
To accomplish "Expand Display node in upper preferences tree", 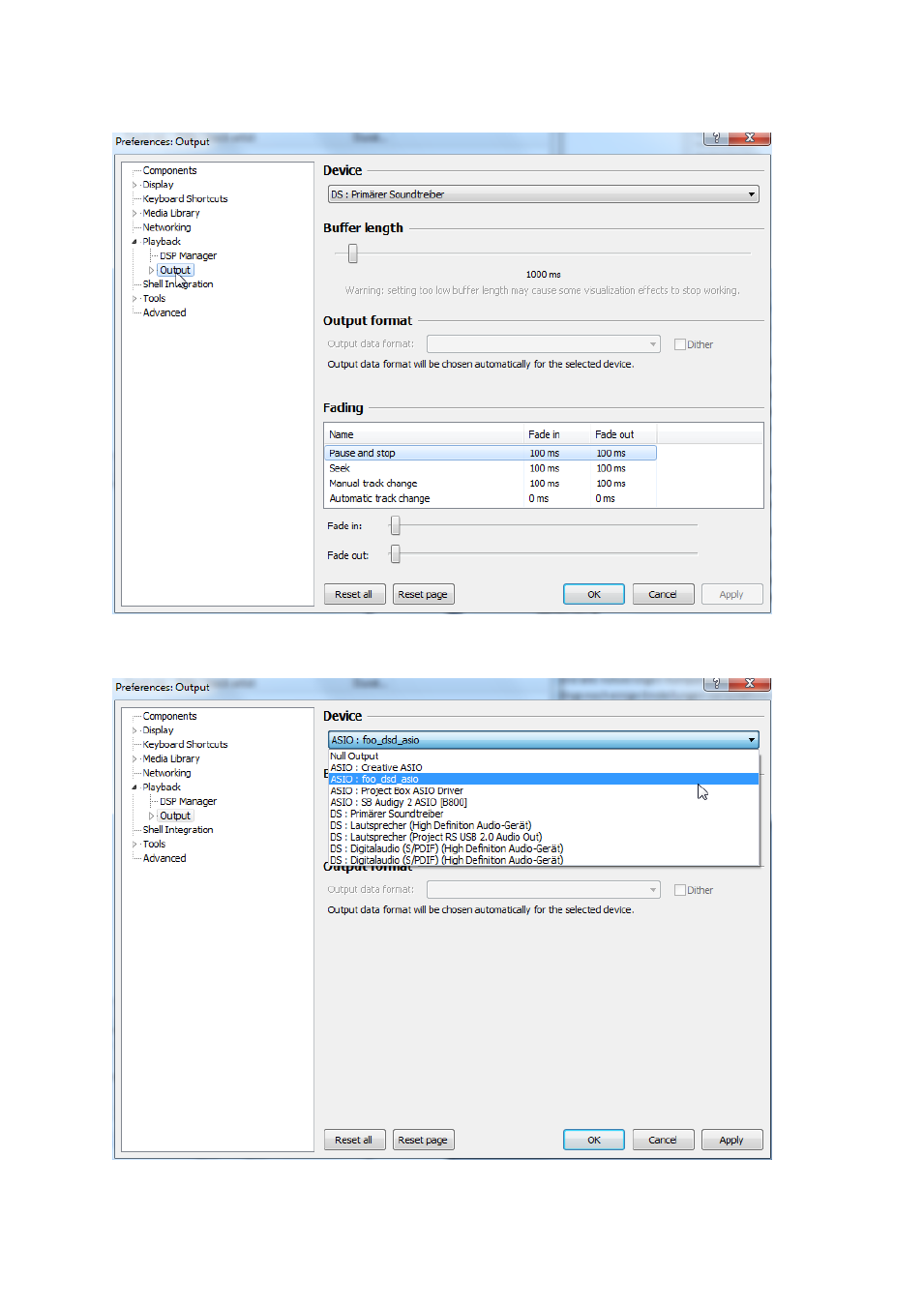I will pos(134,185).
